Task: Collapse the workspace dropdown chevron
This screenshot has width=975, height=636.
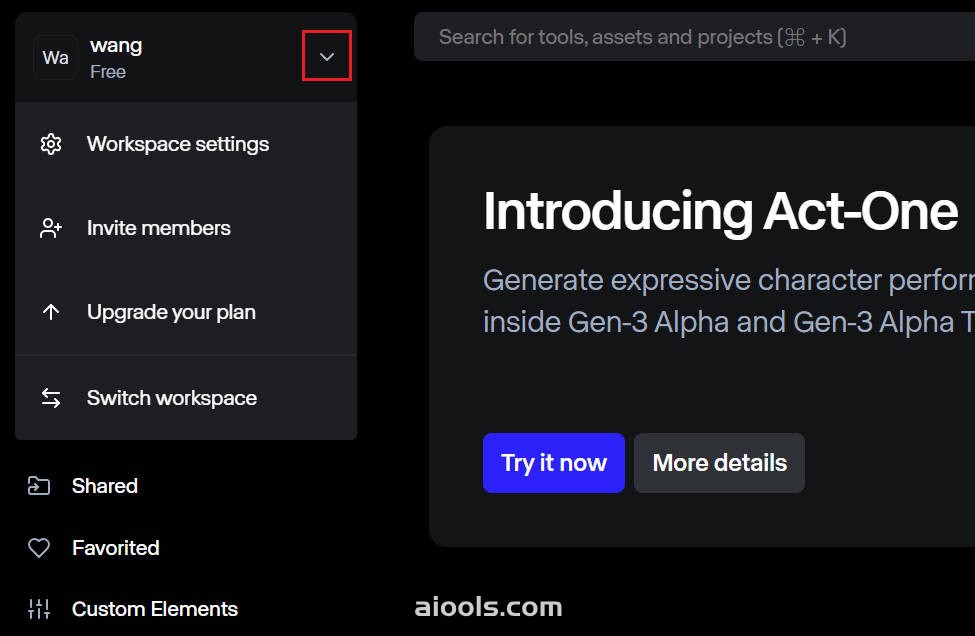Action: [x=327, y=57]
